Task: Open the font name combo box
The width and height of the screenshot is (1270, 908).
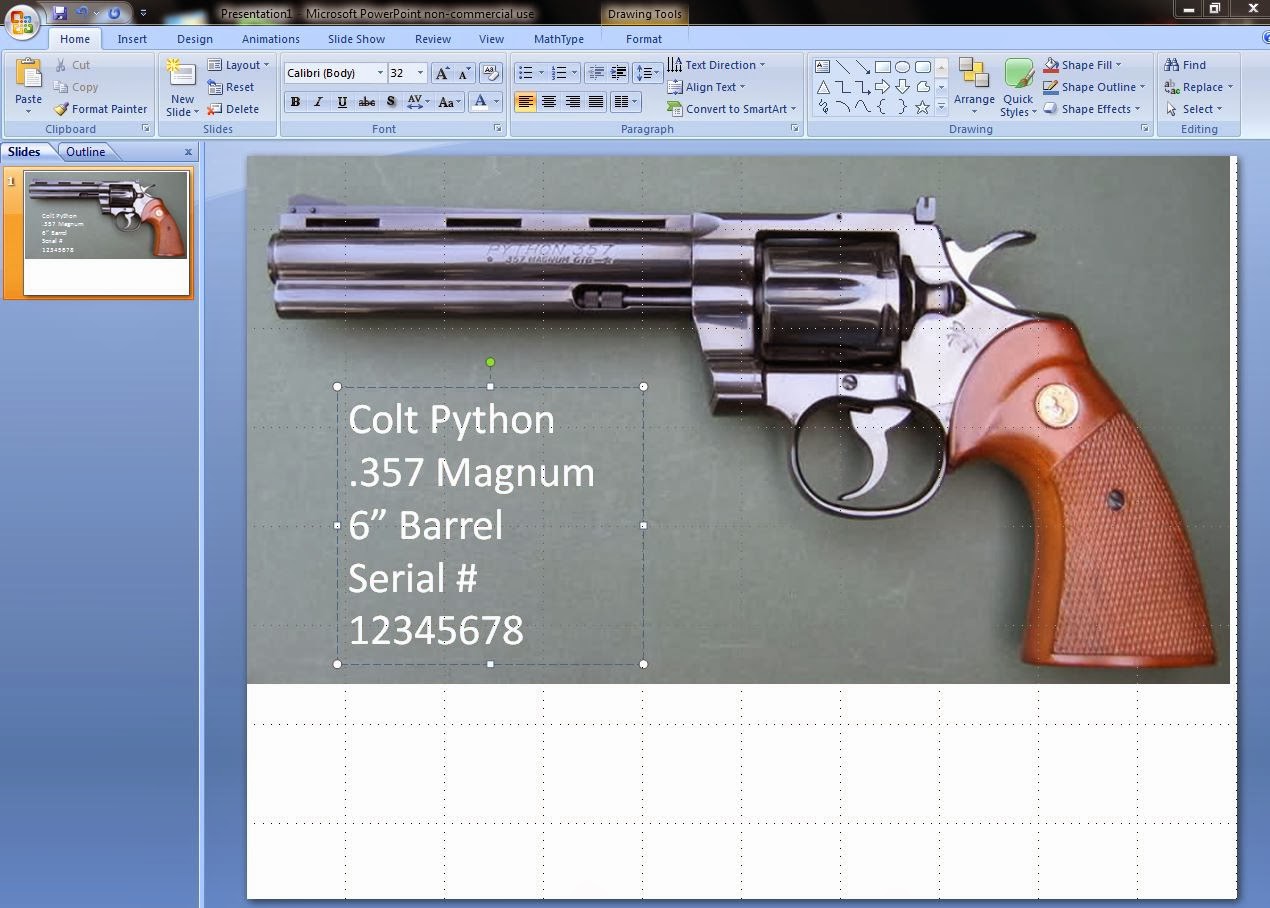Action: click(335, 73)
